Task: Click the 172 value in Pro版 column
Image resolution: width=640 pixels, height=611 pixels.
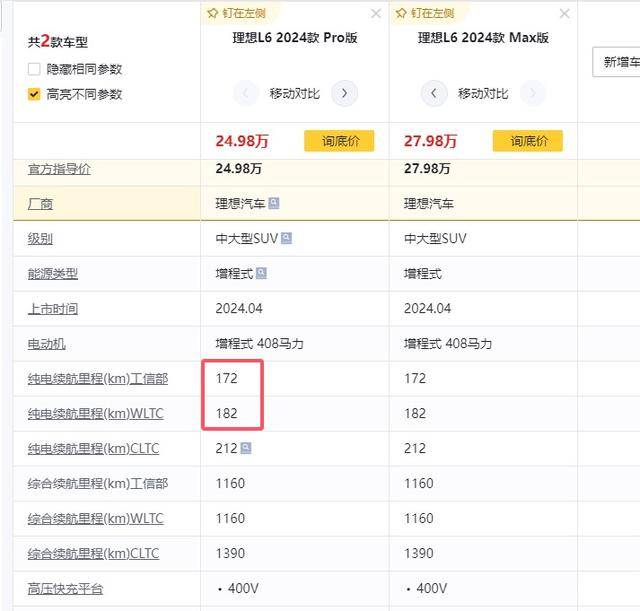Action: pyautogui.click(x=227, y=378)
